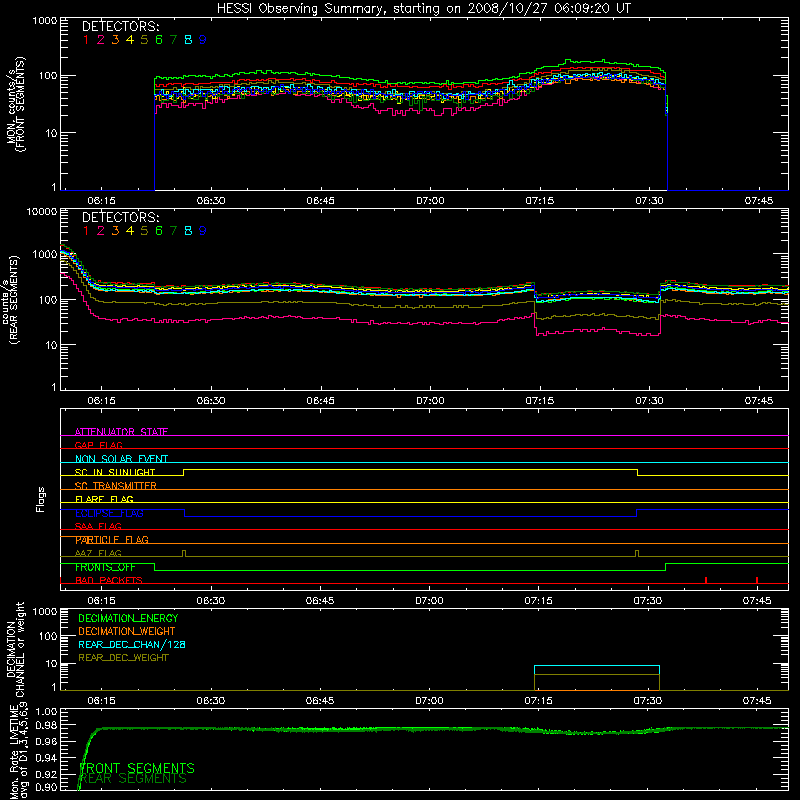Click the REAR SEGMENTS label in the livetime plot
The image size is (800, 800).
[134, 779]
